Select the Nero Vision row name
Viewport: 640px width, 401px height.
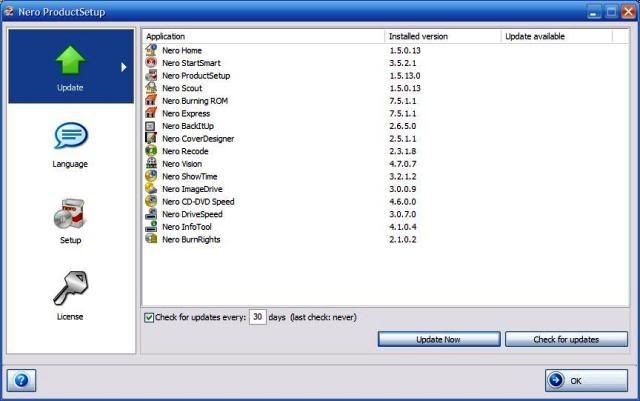click(x=182, y=164)
